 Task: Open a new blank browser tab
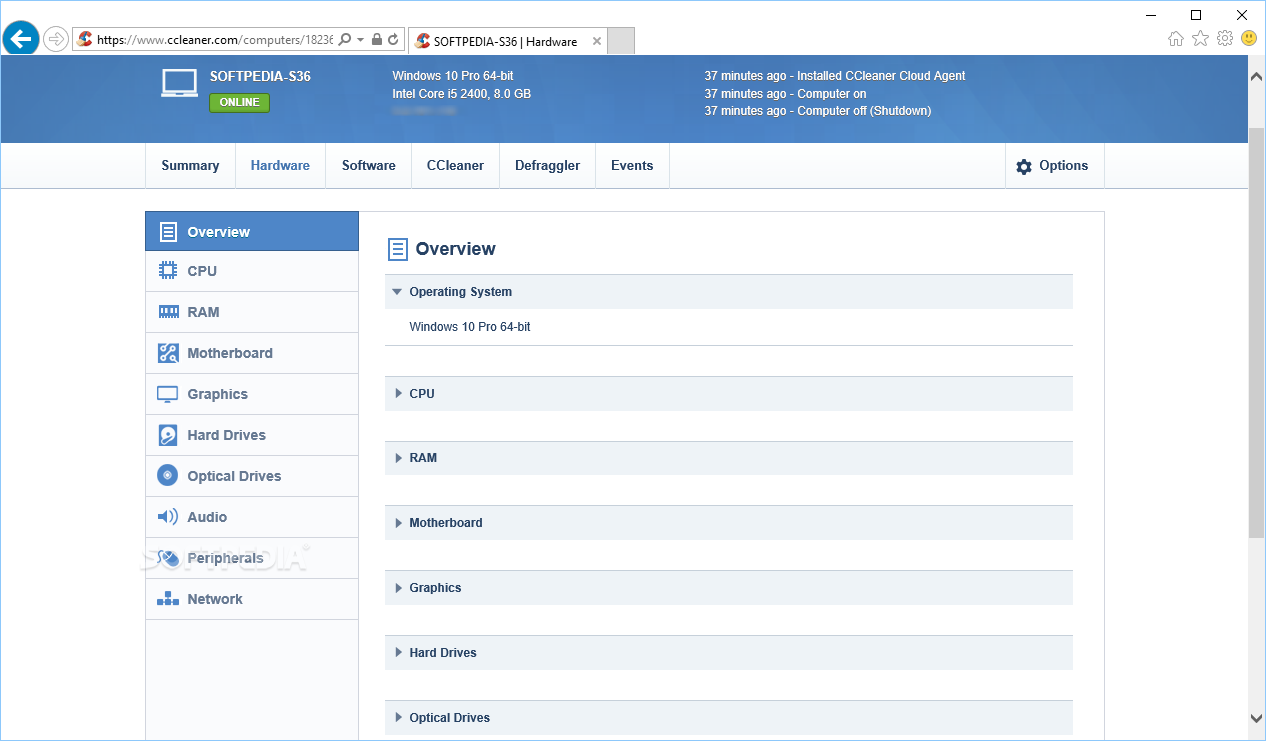tap(621, 41)
